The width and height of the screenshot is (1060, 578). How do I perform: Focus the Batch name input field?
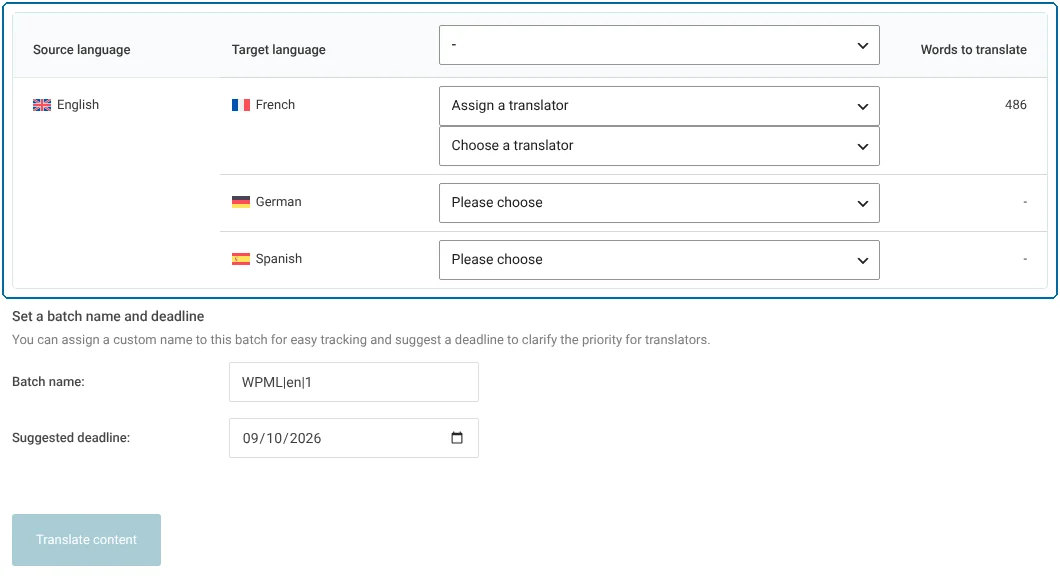tap(354, 382)
